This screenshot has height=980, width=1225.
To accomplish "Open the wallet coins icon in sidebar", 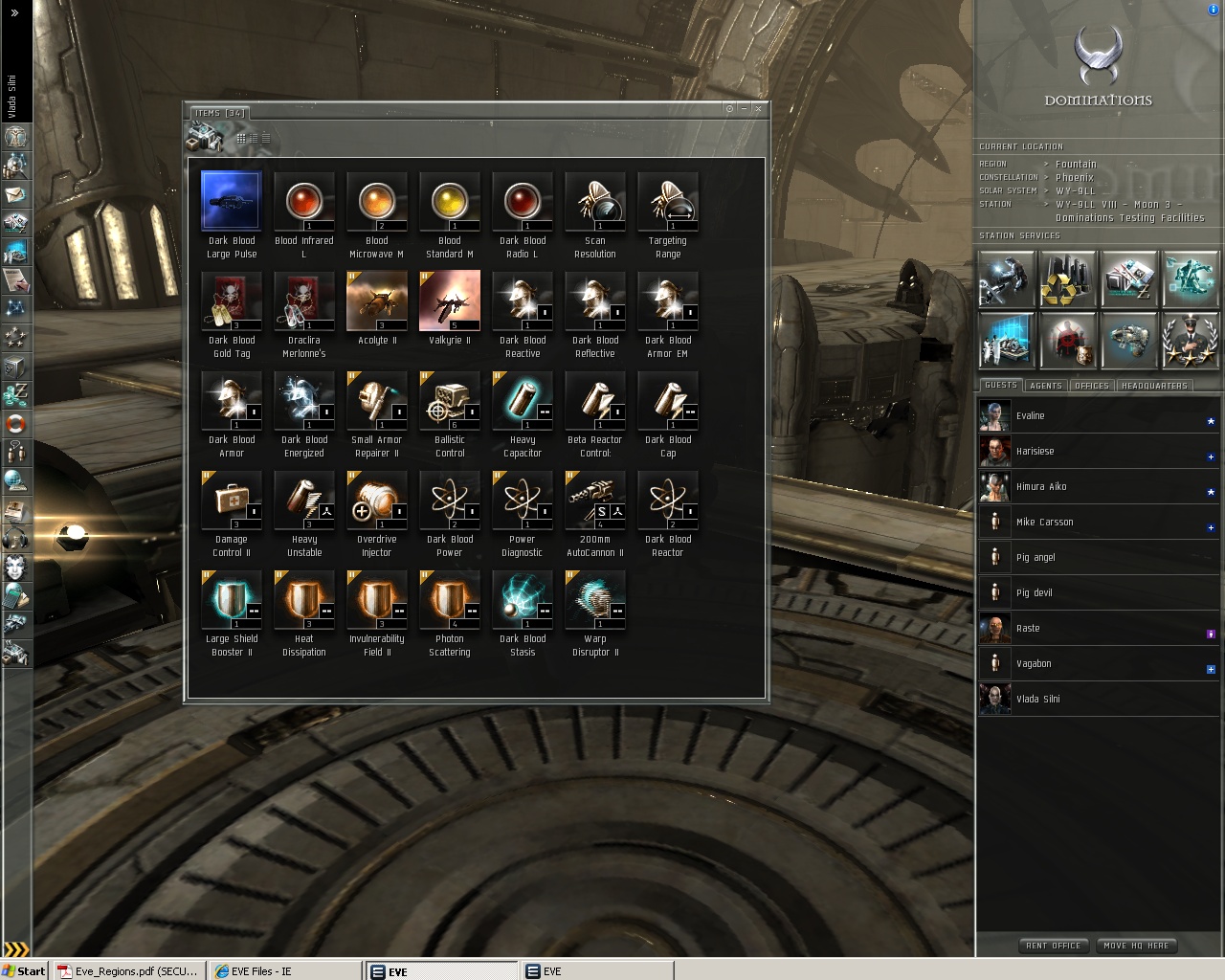I will [16, 395].
